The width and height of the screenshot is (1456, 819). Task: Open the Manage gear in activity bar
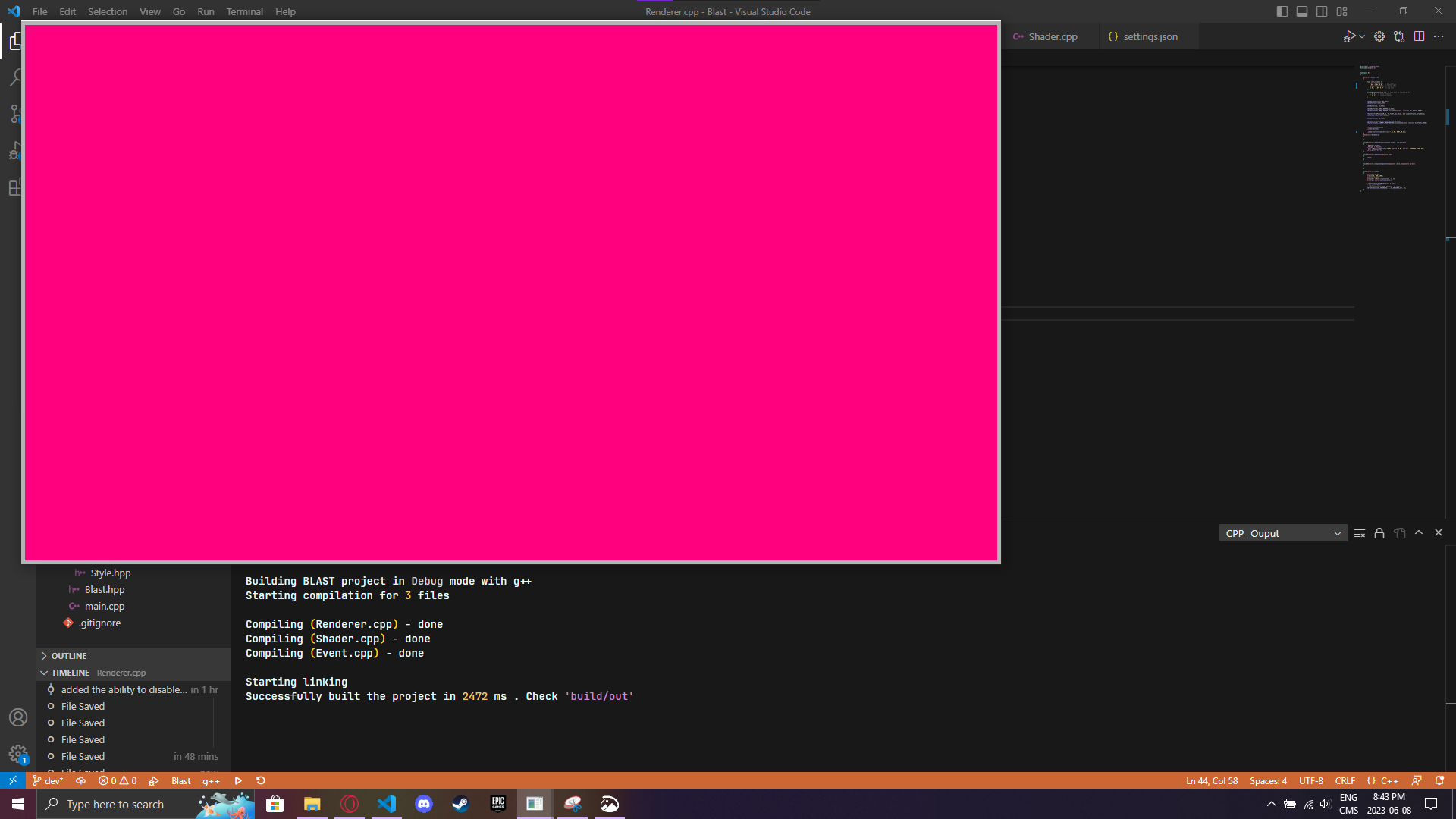coord(18,754)
